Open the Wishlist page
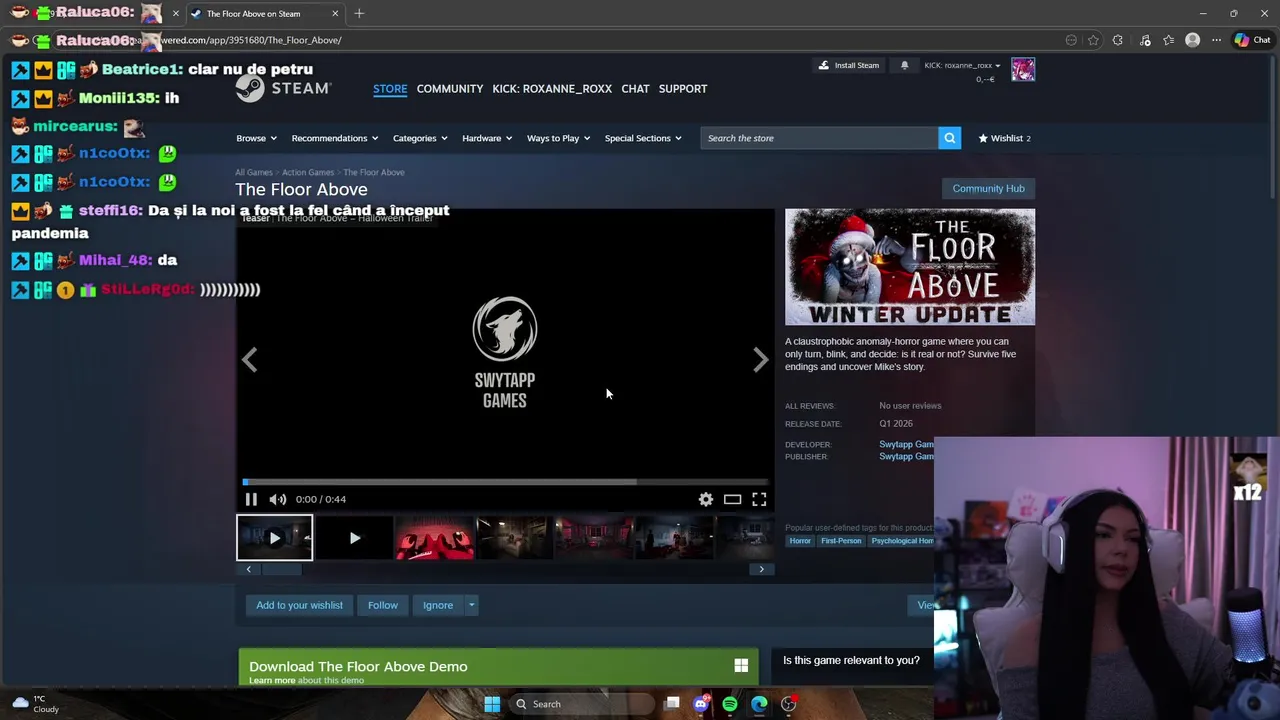The height and width of the screenshot is (720, 1280). tap(1004, 138)
